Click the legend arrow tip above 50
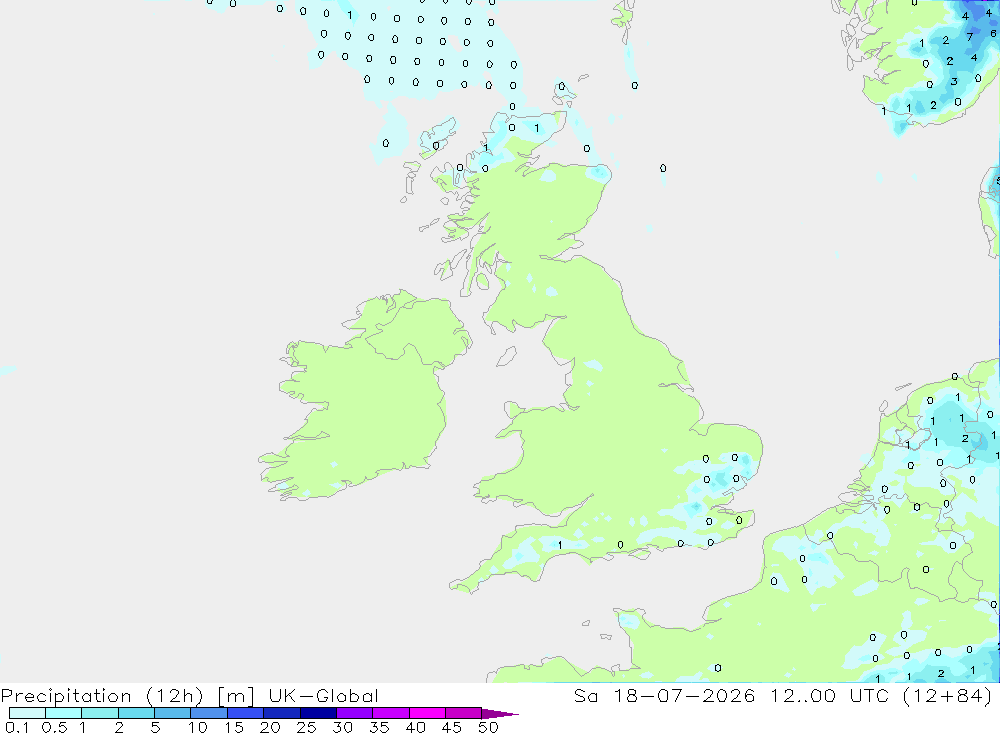Screen dimensions: 1000x733 [500, 713]
